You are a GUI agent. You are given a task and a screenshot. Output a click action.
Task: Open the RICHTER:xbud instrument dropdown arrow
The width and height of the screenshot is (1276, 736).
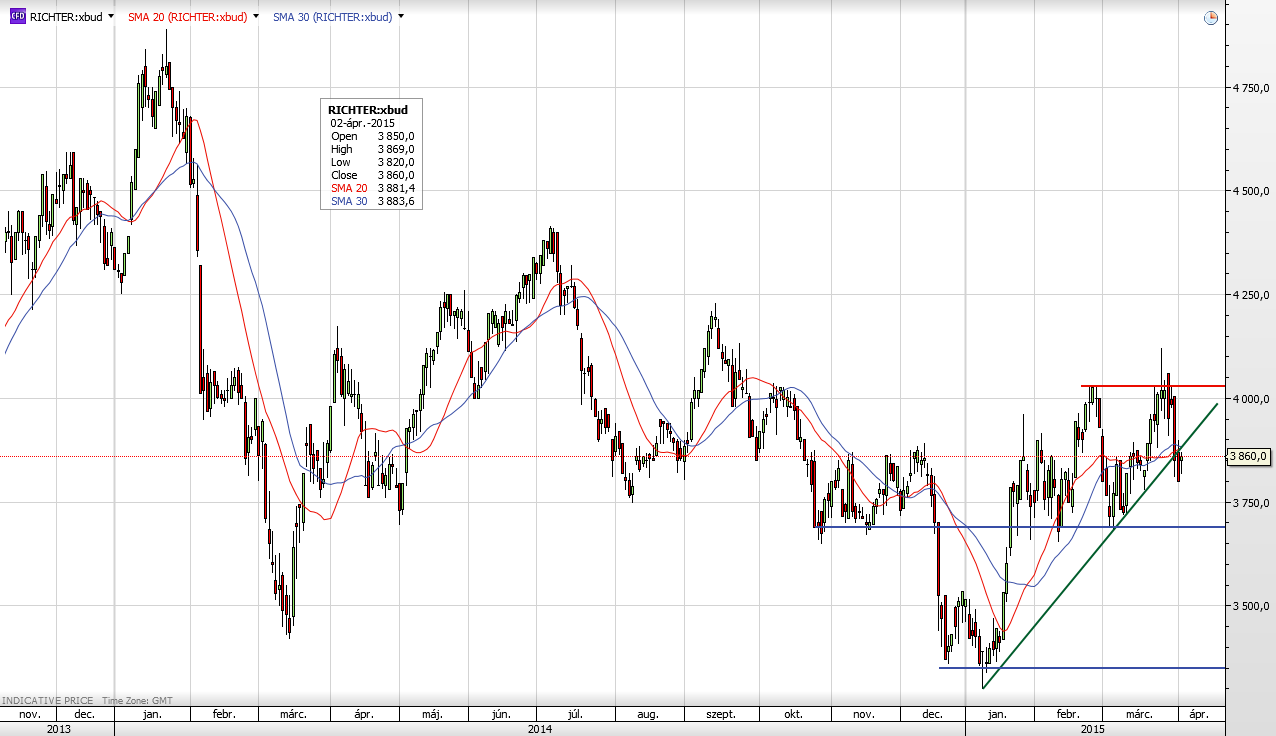tap(110, 16)
